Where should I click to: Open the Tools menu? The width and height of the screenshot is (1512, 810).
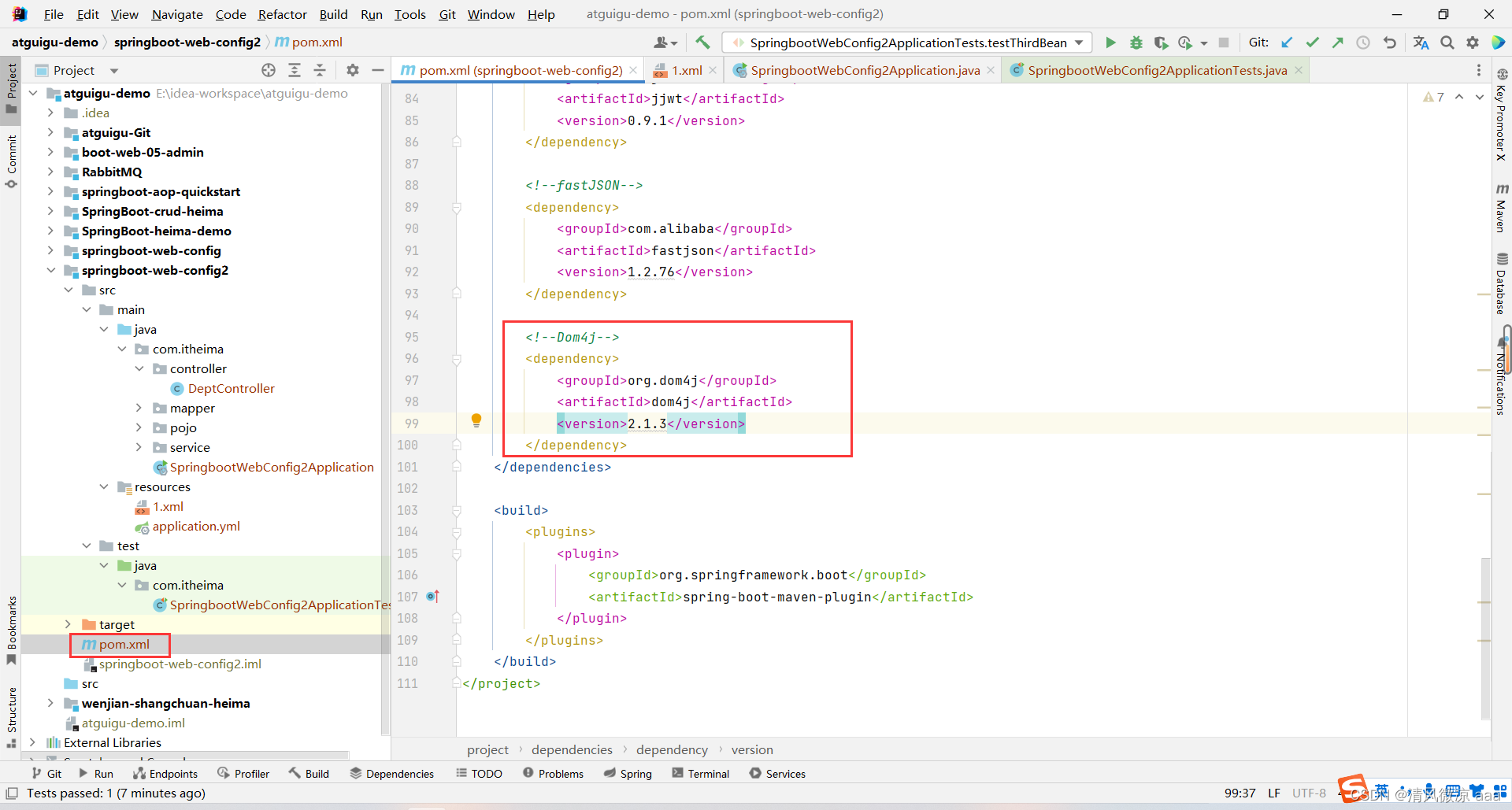pos(409,14)
